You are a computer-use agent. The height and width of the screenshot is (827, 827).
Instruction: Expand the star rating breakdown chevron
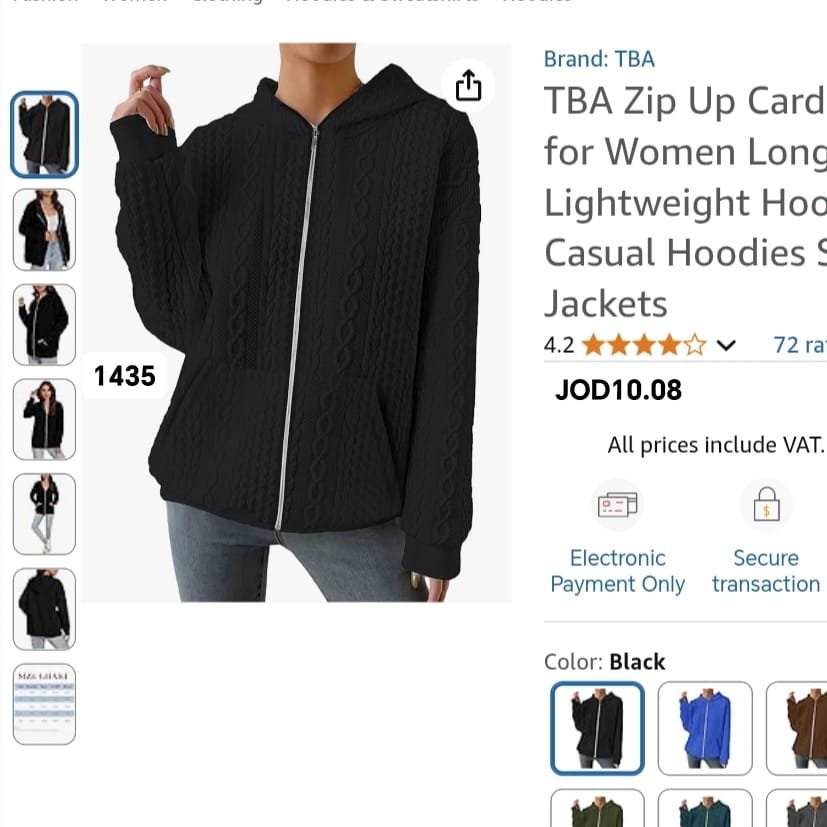[726, 345]
